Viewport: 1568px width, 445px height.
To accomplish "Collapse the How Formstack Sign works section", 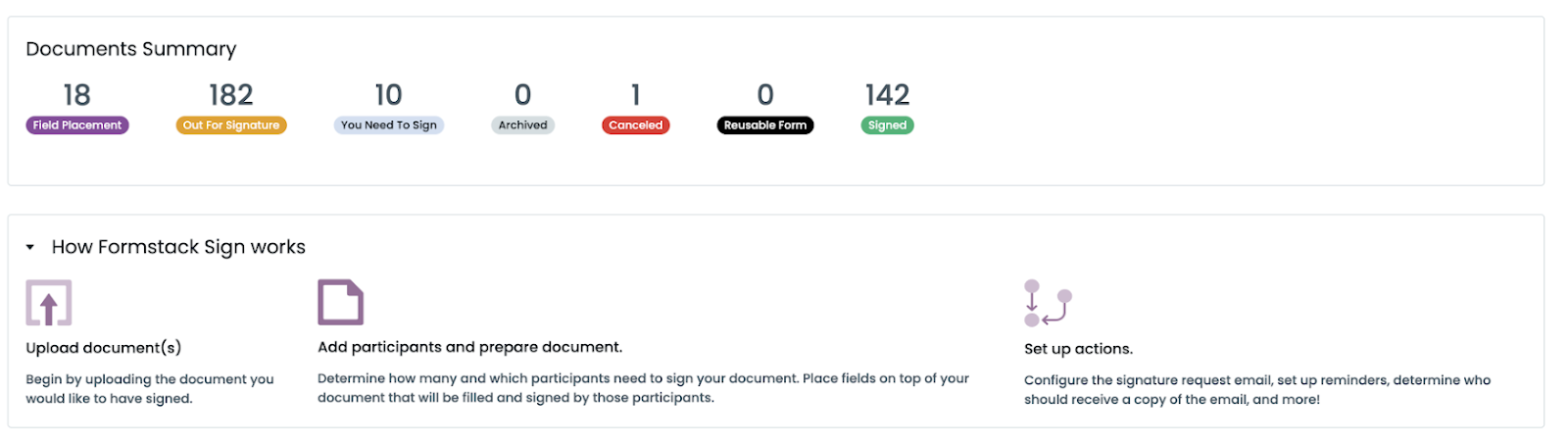I will click(x=30, y=247).
